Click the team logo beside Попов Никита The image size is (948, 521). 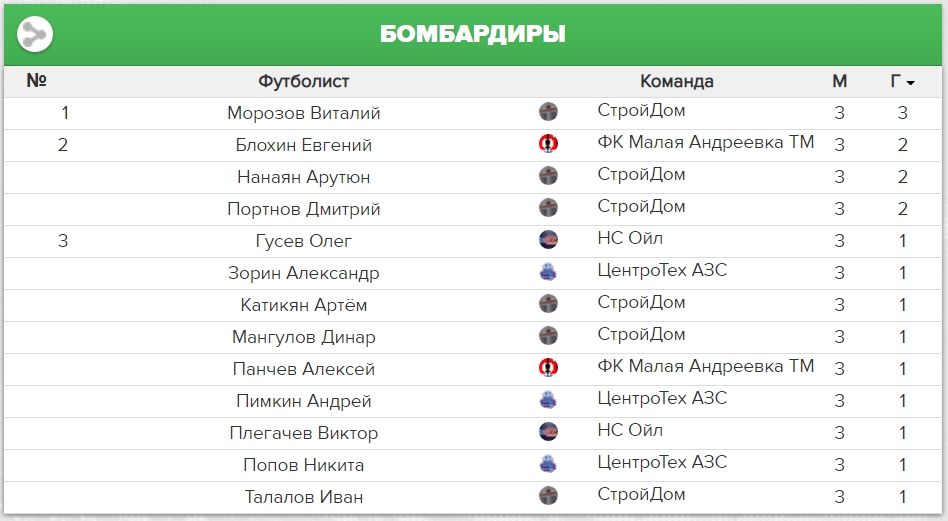(548, 464)
